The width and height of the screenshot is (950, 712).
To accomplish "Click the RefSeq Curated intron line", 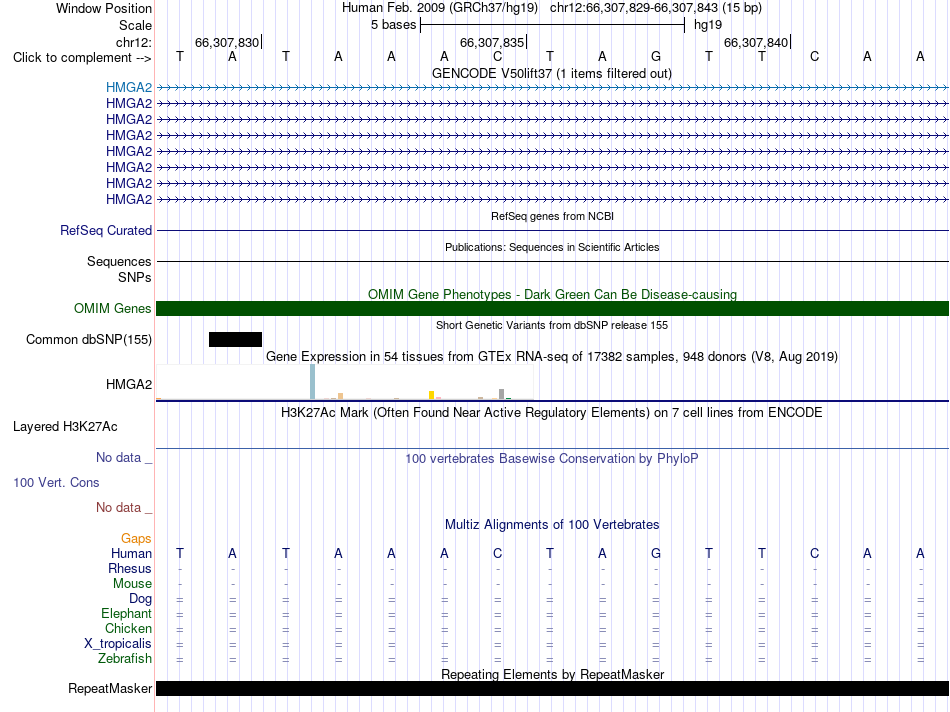I will pos(552,230).
